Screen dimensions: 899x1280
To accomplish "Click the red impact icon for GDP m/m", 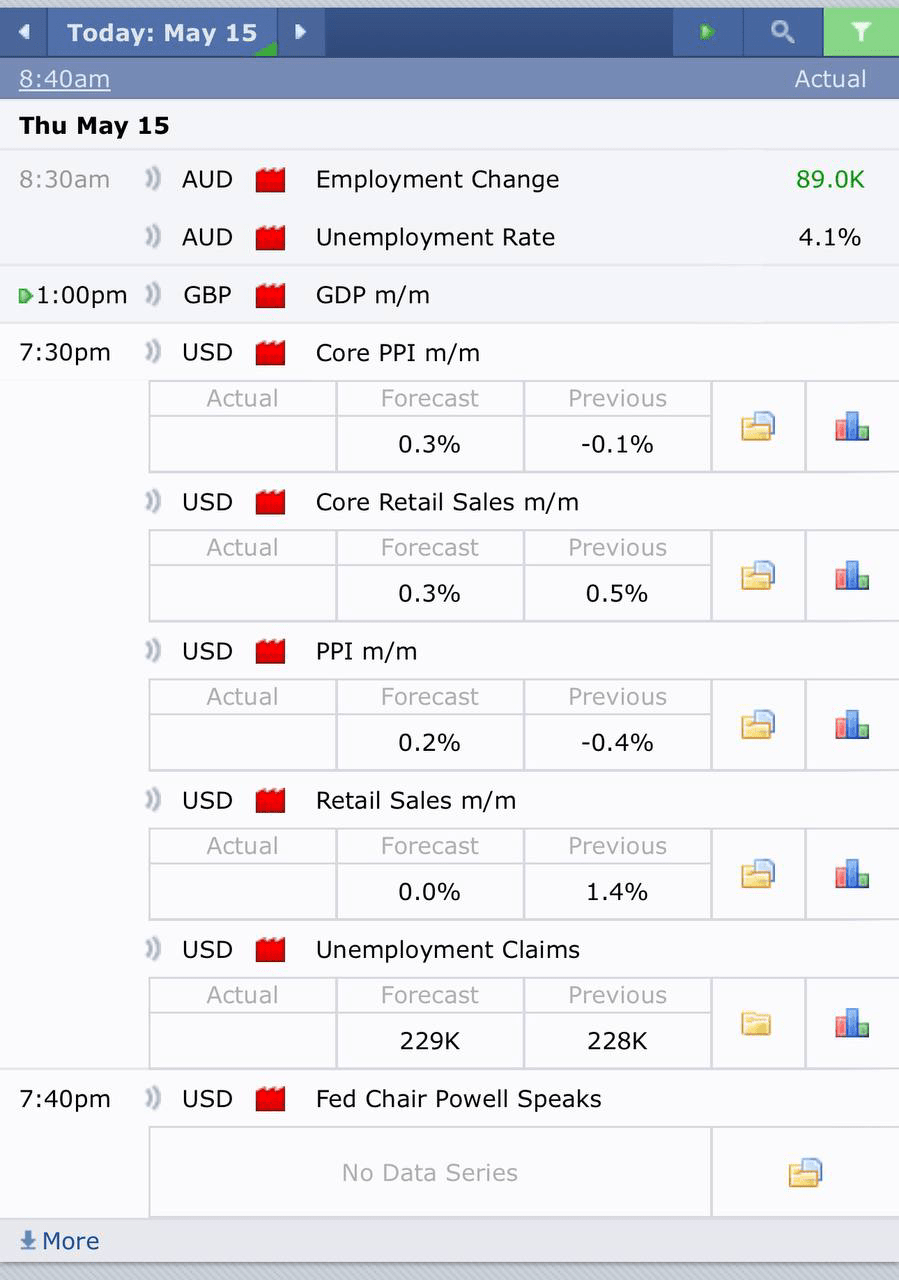I will tap(270, 295).
